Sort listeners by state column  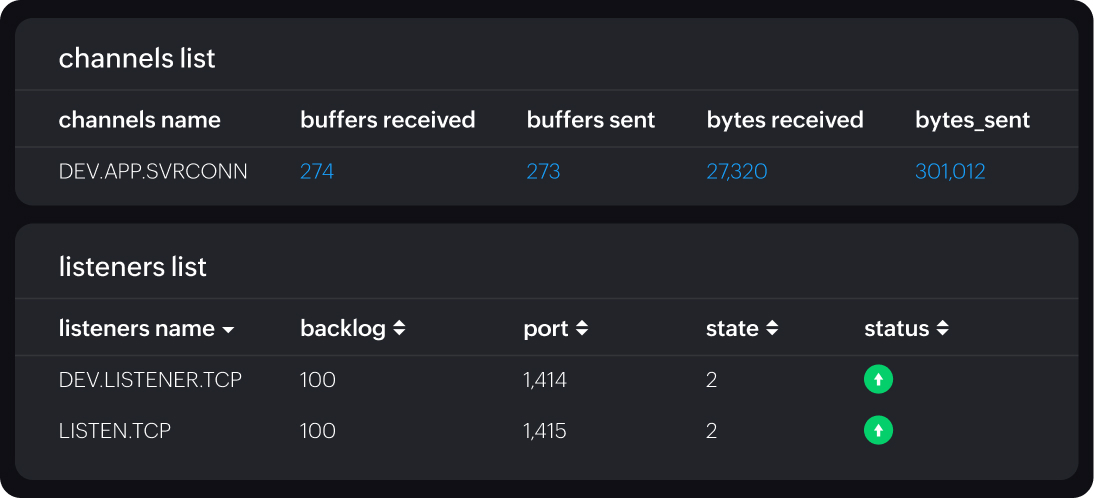[772, 328]
